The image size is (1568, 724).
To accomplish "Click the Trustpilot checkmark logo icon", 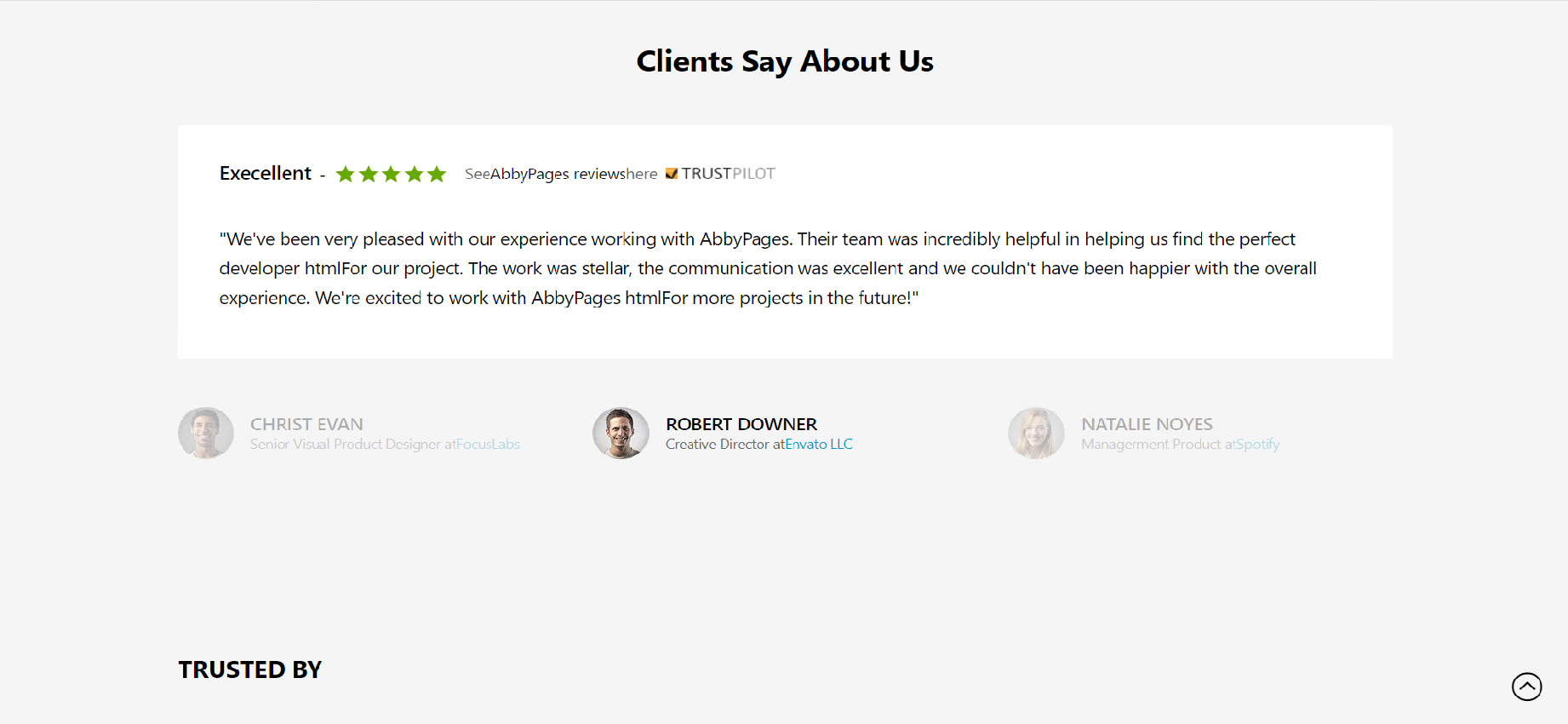I will [x=672, y=174].
